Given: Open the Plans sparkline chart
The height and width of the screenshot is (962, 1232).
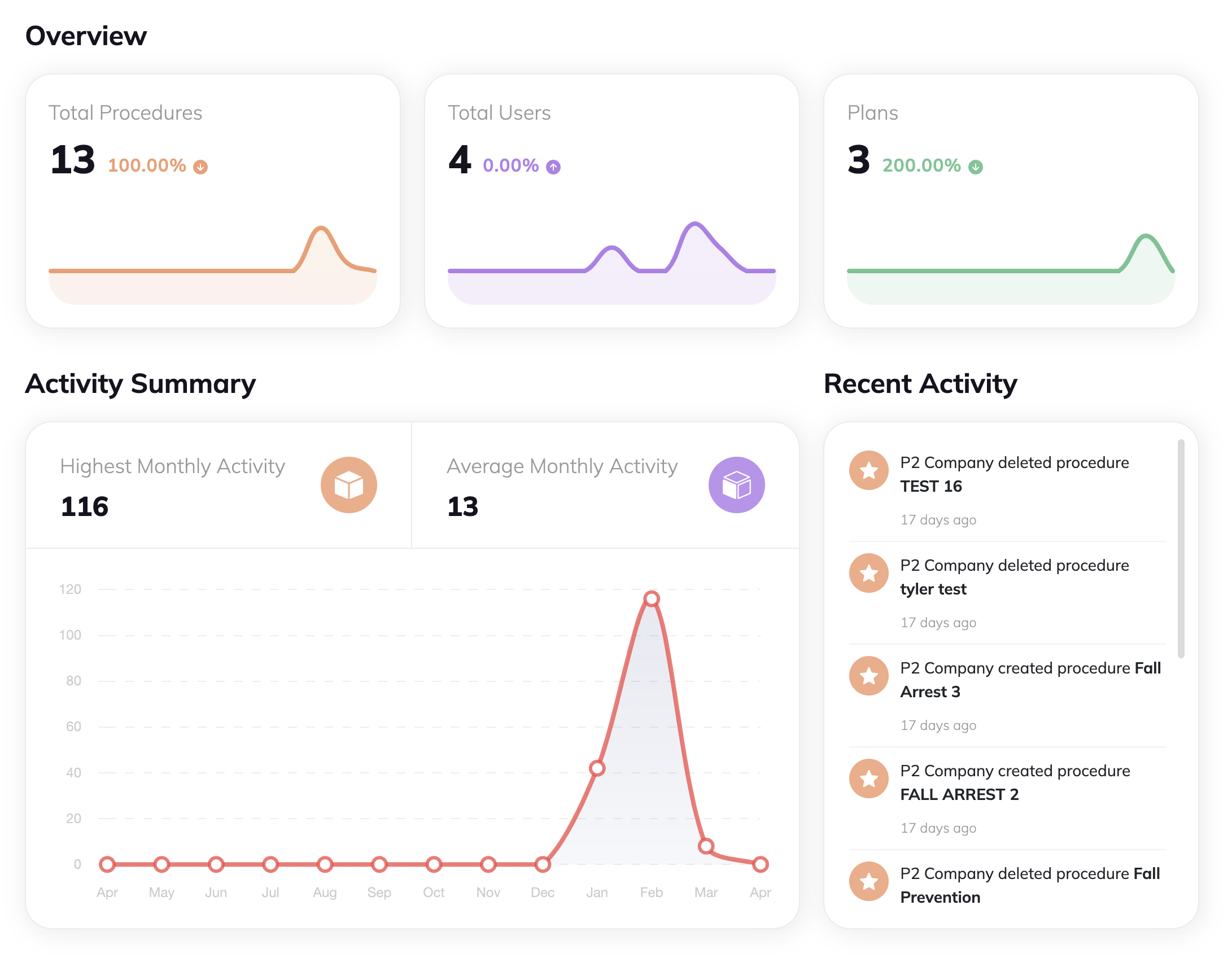Looking at the screenshot, I should click(x=1011, y=269).
